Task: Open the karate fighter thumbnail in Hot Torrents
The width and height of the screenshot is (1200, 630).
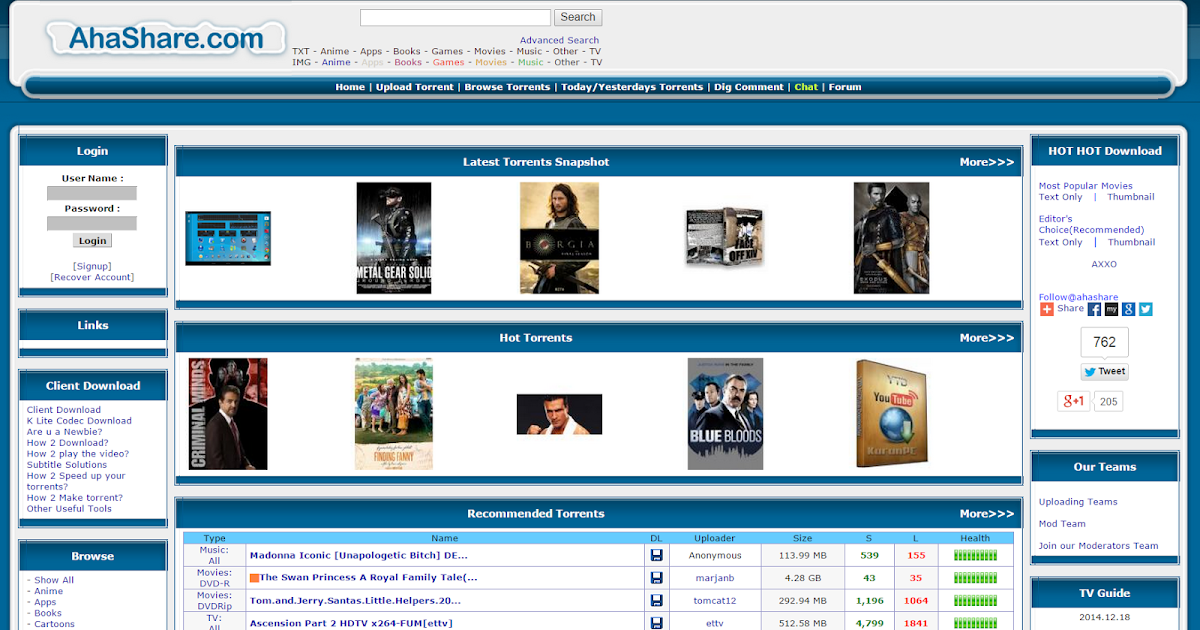Action: (x=559, y=414)
